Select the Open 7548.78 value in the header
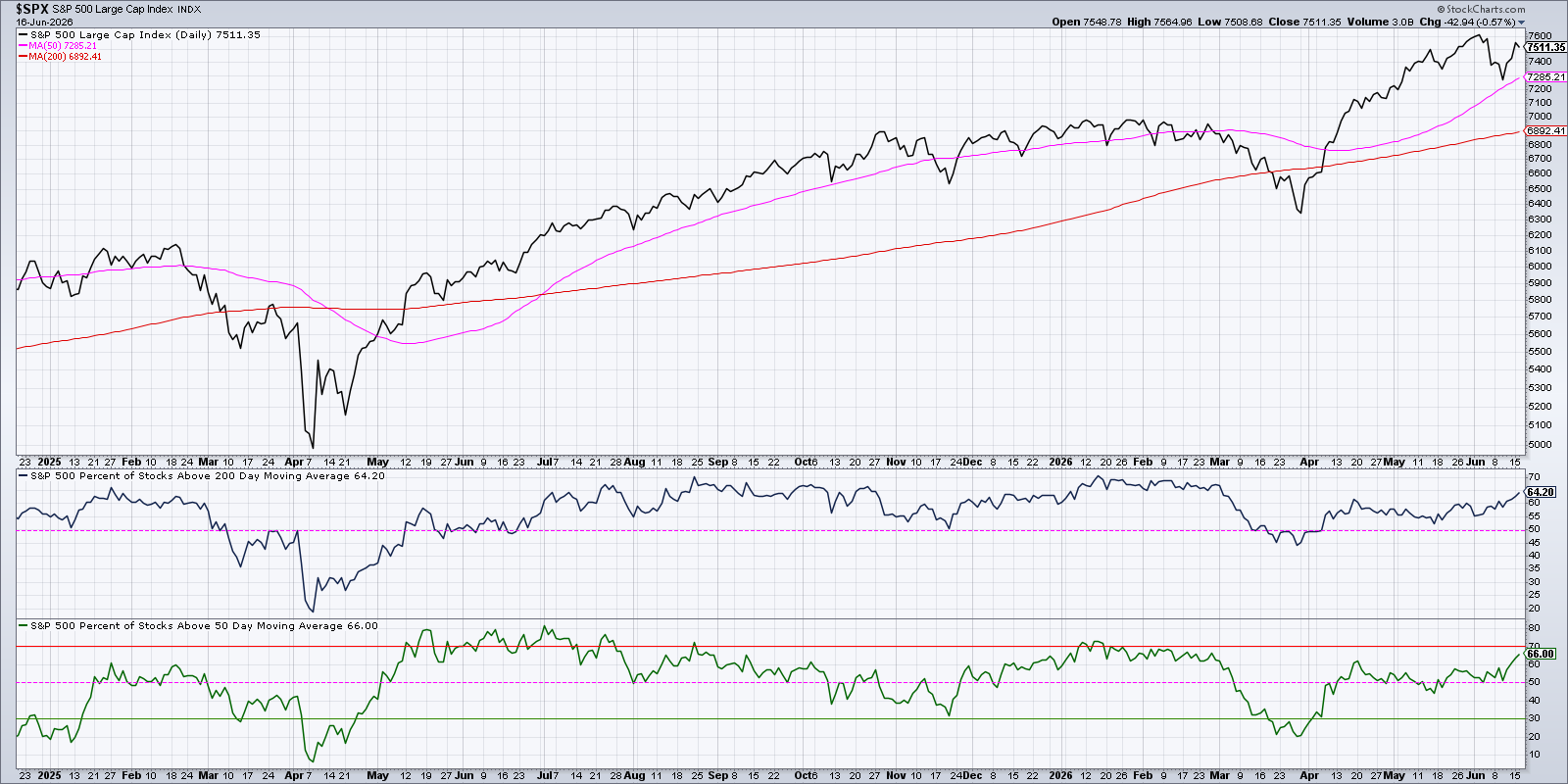The image size is (1568, 784). [x=1087, y=22]
